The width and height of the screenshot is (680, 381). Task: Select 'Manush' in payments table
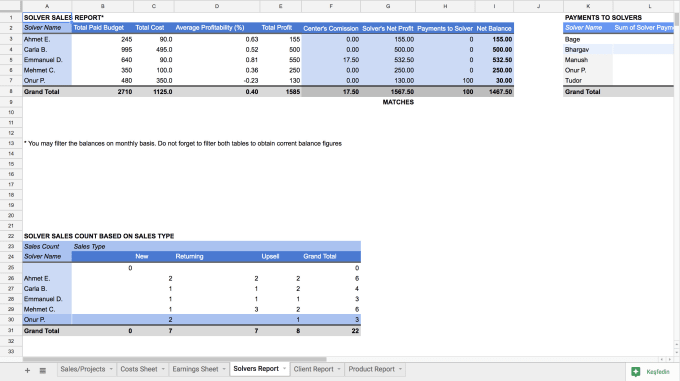[588, 60]
